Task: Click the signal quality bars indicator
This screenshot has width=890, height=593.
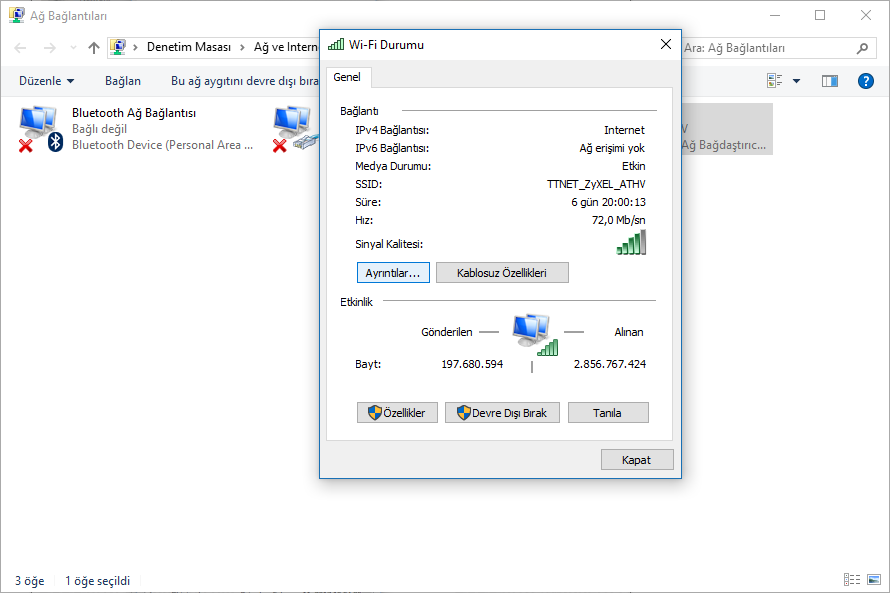Action: click(x=632, y=240)
